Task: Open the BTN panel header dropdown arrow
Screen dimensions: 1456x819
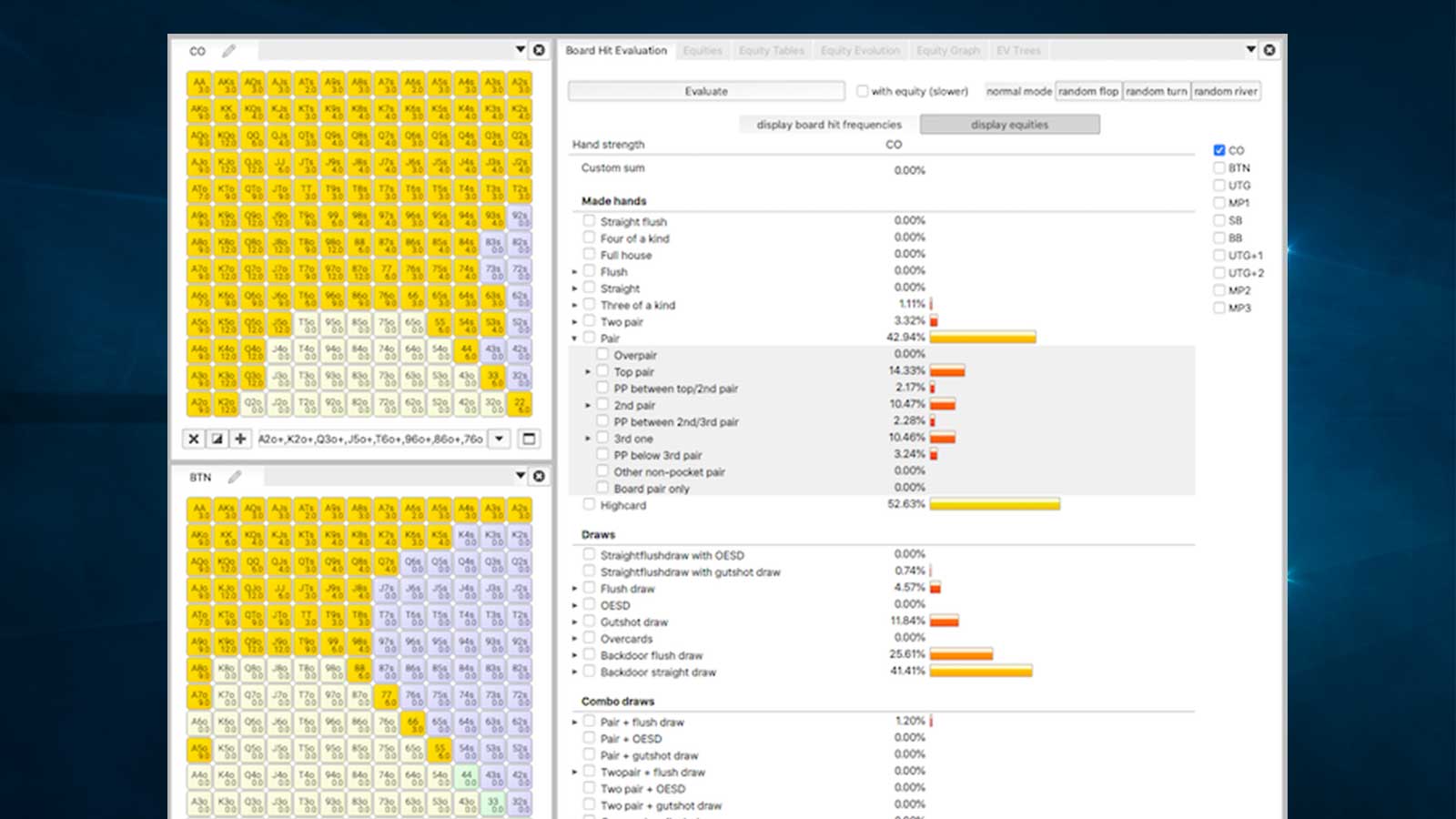Action: [521, 476]
